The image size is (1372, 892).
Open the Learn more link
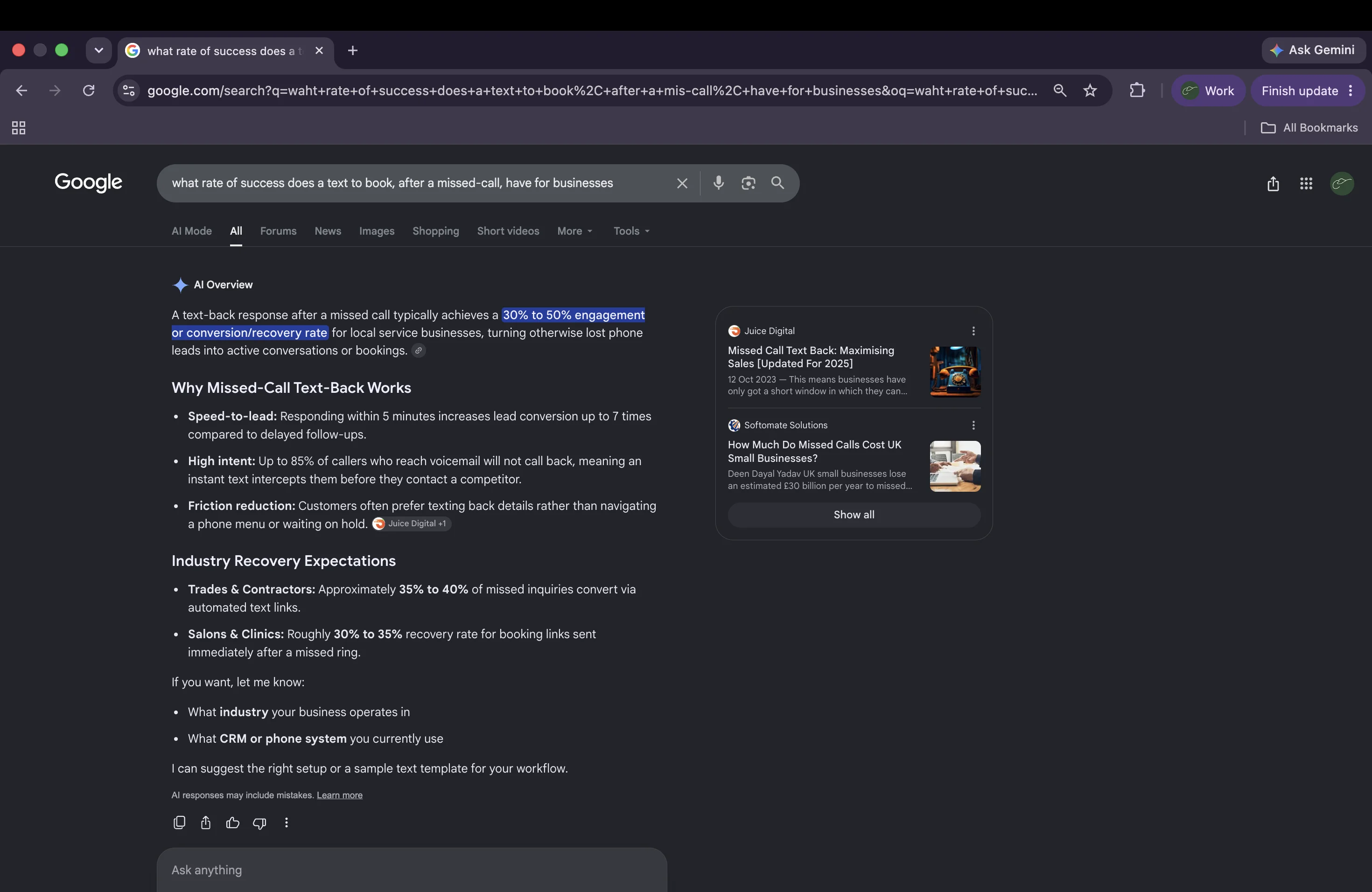(340, 795)
